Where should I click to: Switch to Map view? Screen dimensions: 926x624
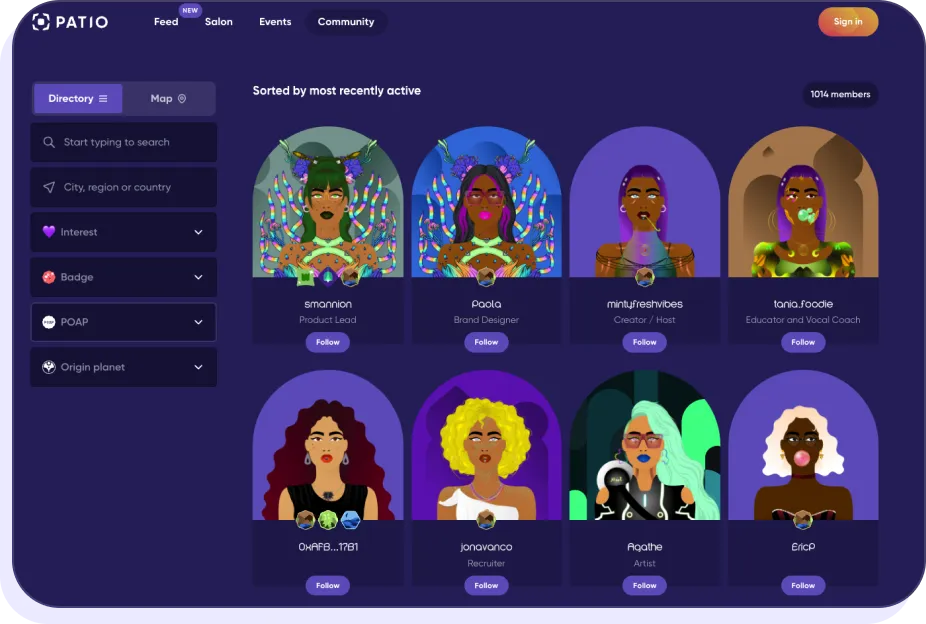click(168, 99)
